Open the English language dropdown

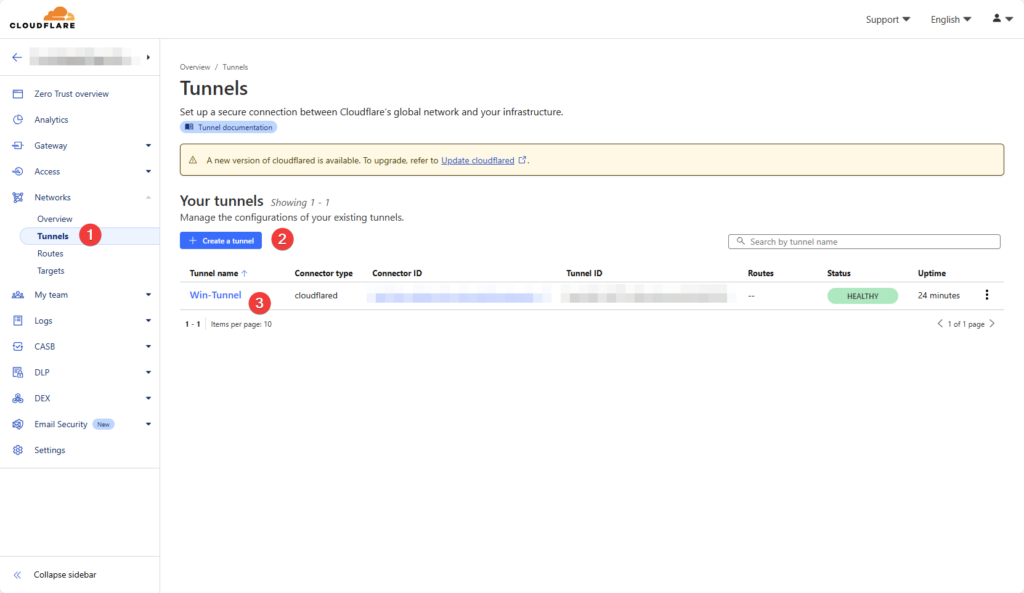951,20
